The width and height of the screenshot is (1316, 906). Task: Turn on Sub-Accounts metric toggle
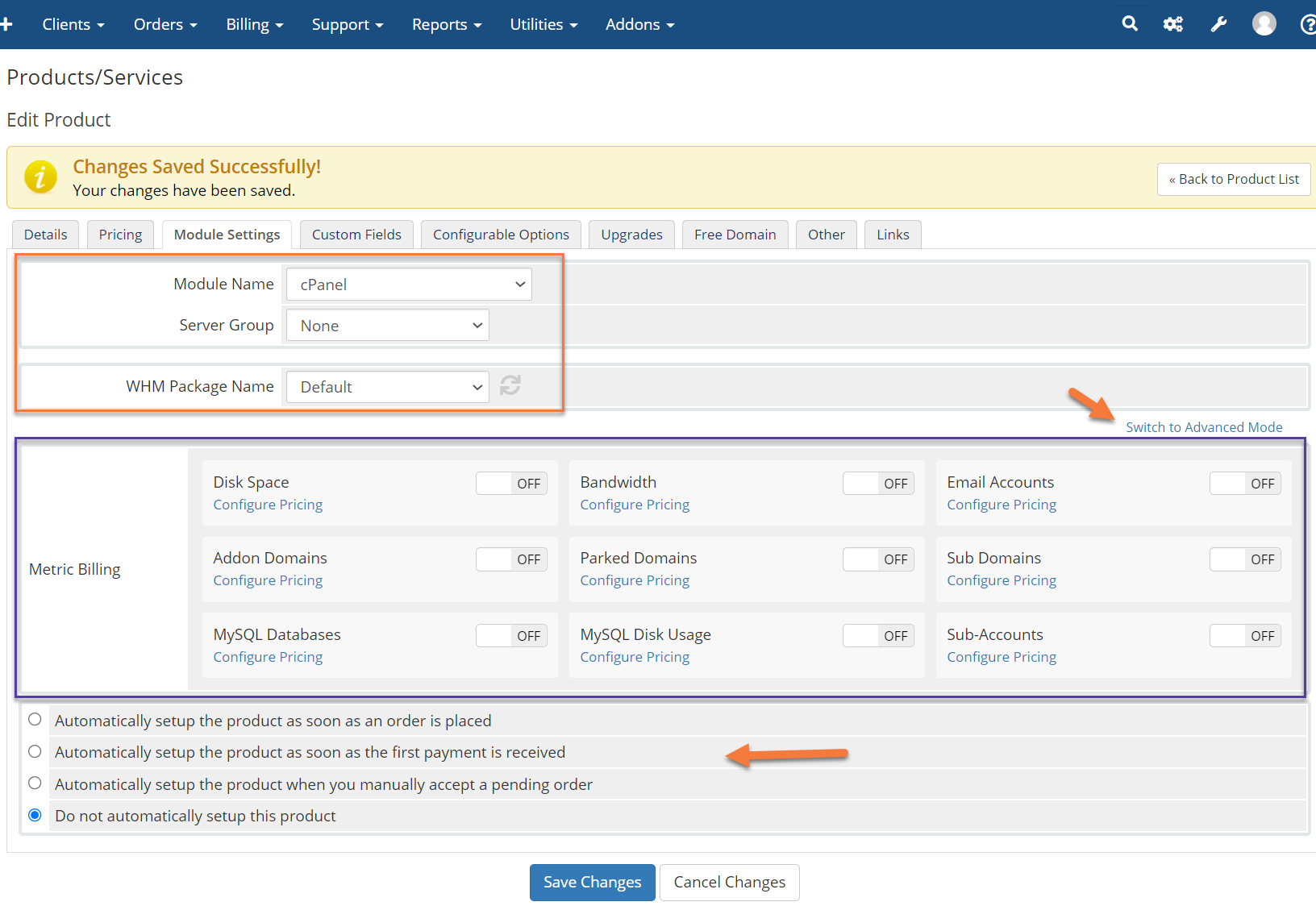coord(1245,636)
